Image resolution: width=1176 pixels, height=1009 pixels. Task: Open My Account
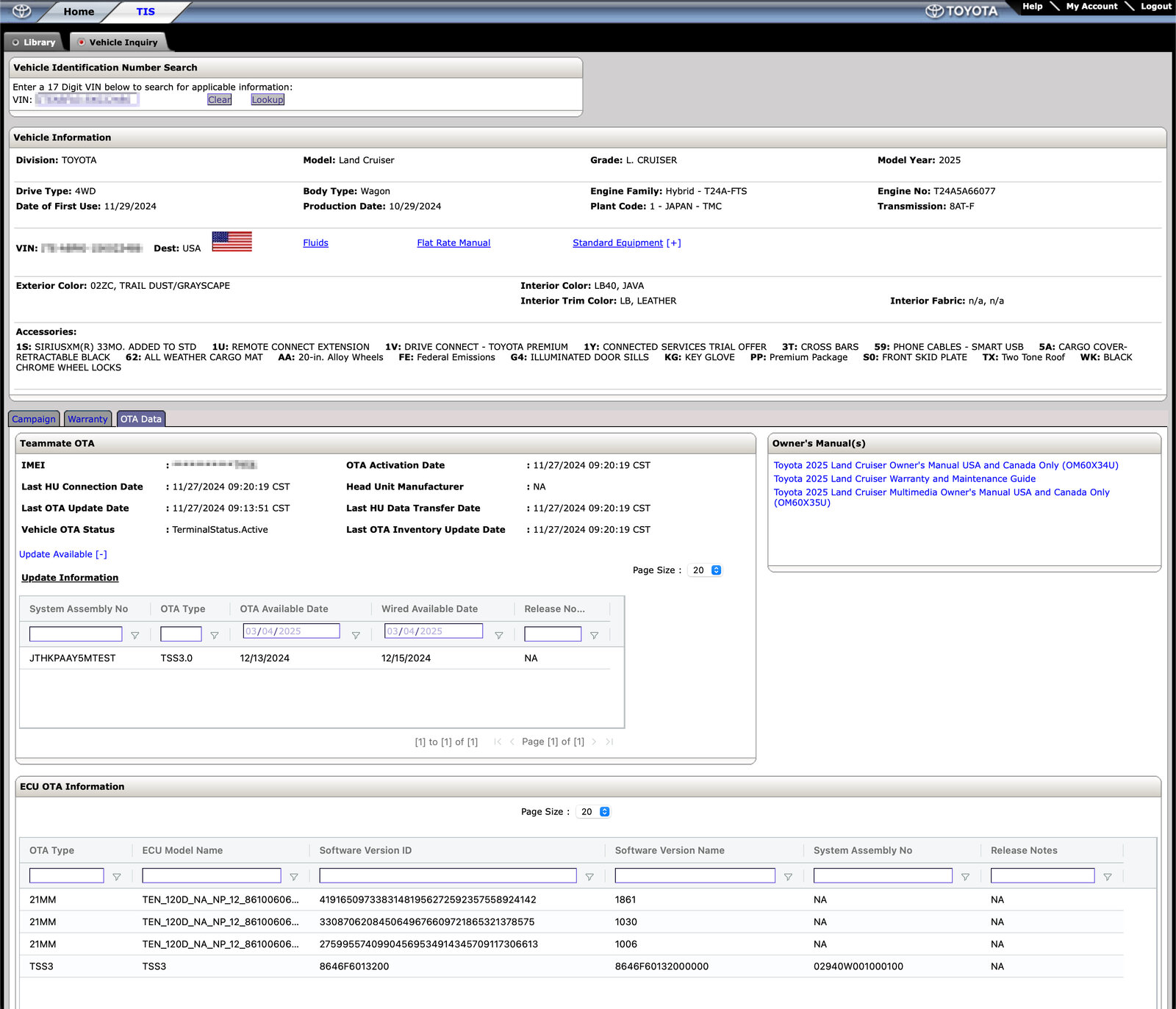(x=1091, y=6)
